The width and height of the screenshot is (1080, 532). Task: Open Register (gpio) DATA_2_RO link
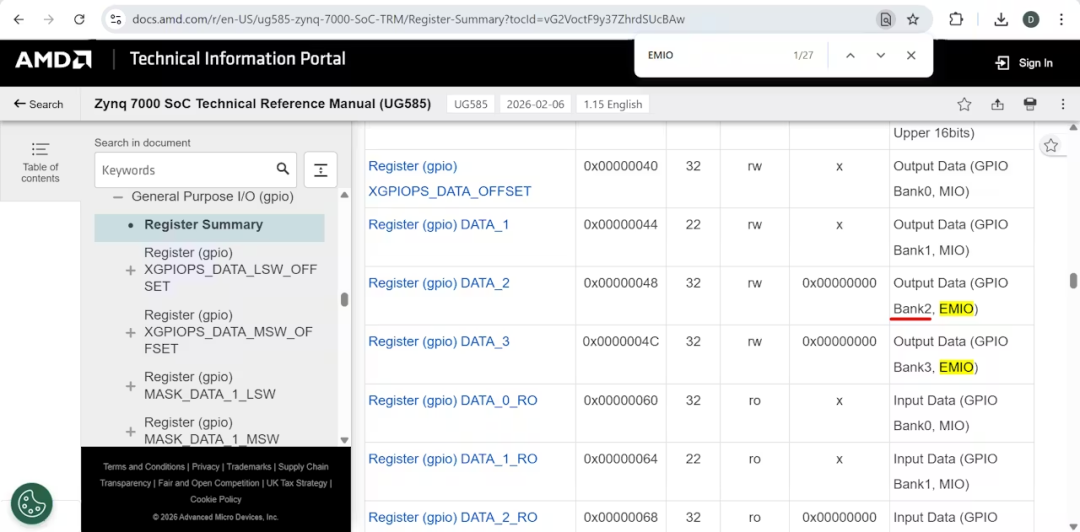click(x=453, y=518)
